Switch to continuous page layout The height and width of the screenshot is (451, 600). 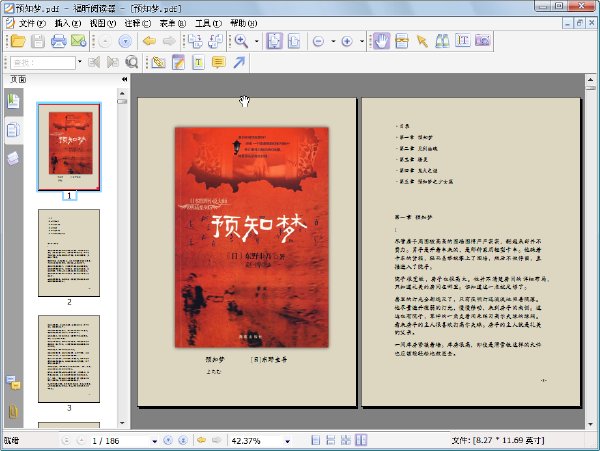pyautogui.click(x=331, y=440)
